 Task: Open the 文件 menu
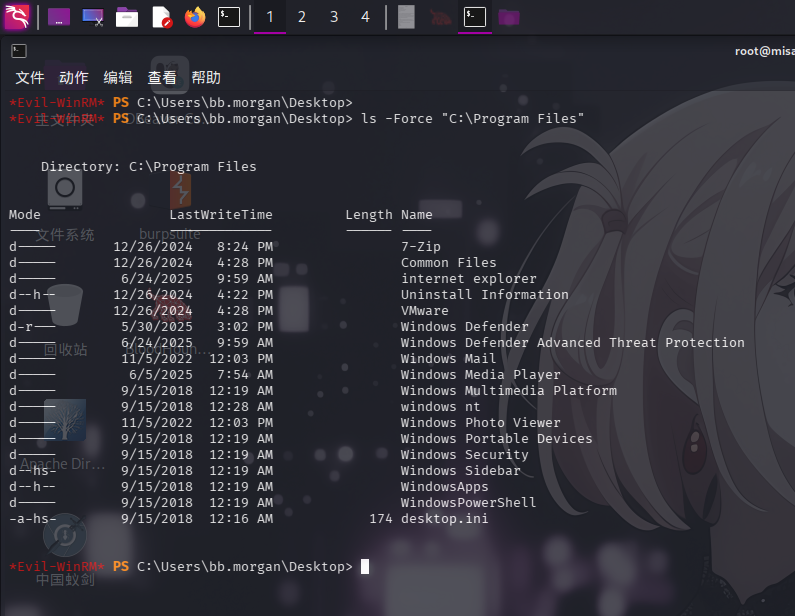pyautogui.click(x=30, y=78)
